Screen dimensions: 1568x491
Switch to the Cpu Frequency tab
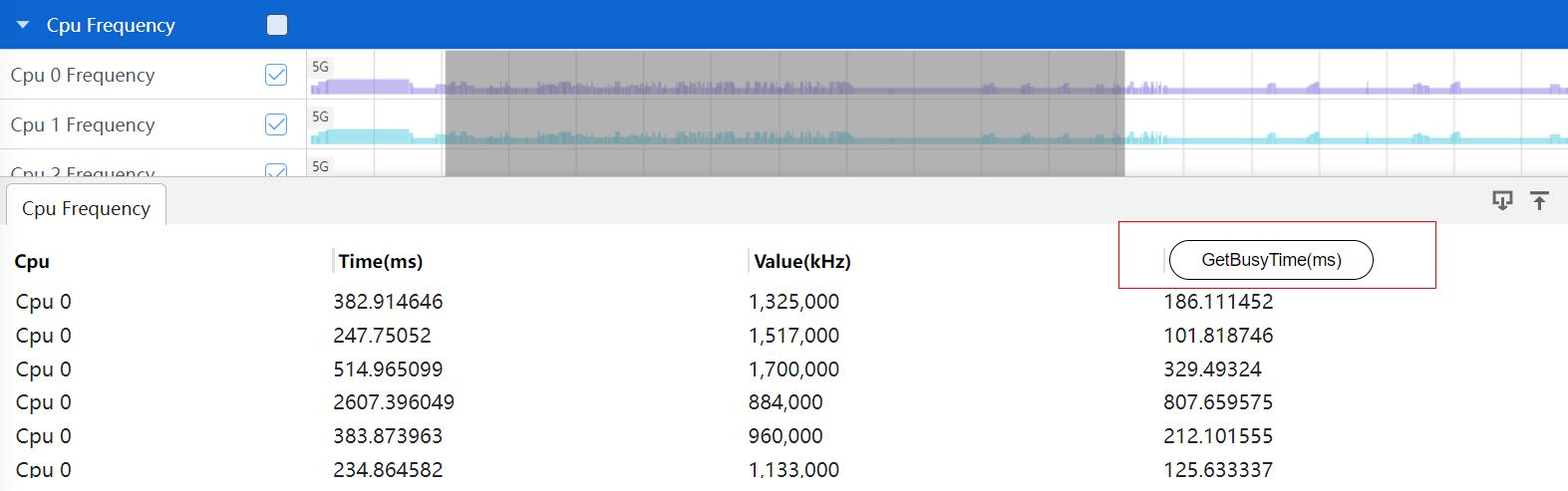pyautogui.click(x=86, y=208)
